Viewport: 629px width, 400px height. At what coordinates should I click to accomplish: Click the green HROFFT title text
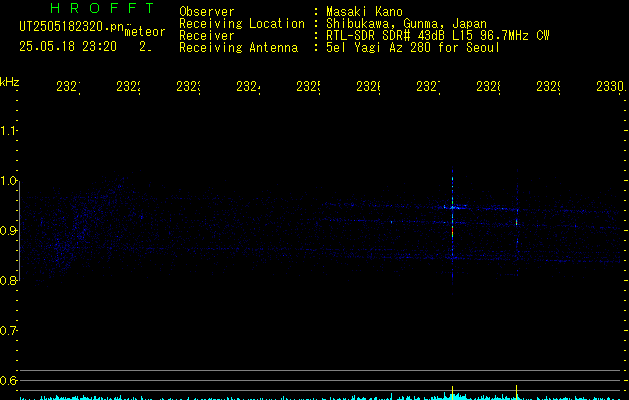click(x=102, y=8)
